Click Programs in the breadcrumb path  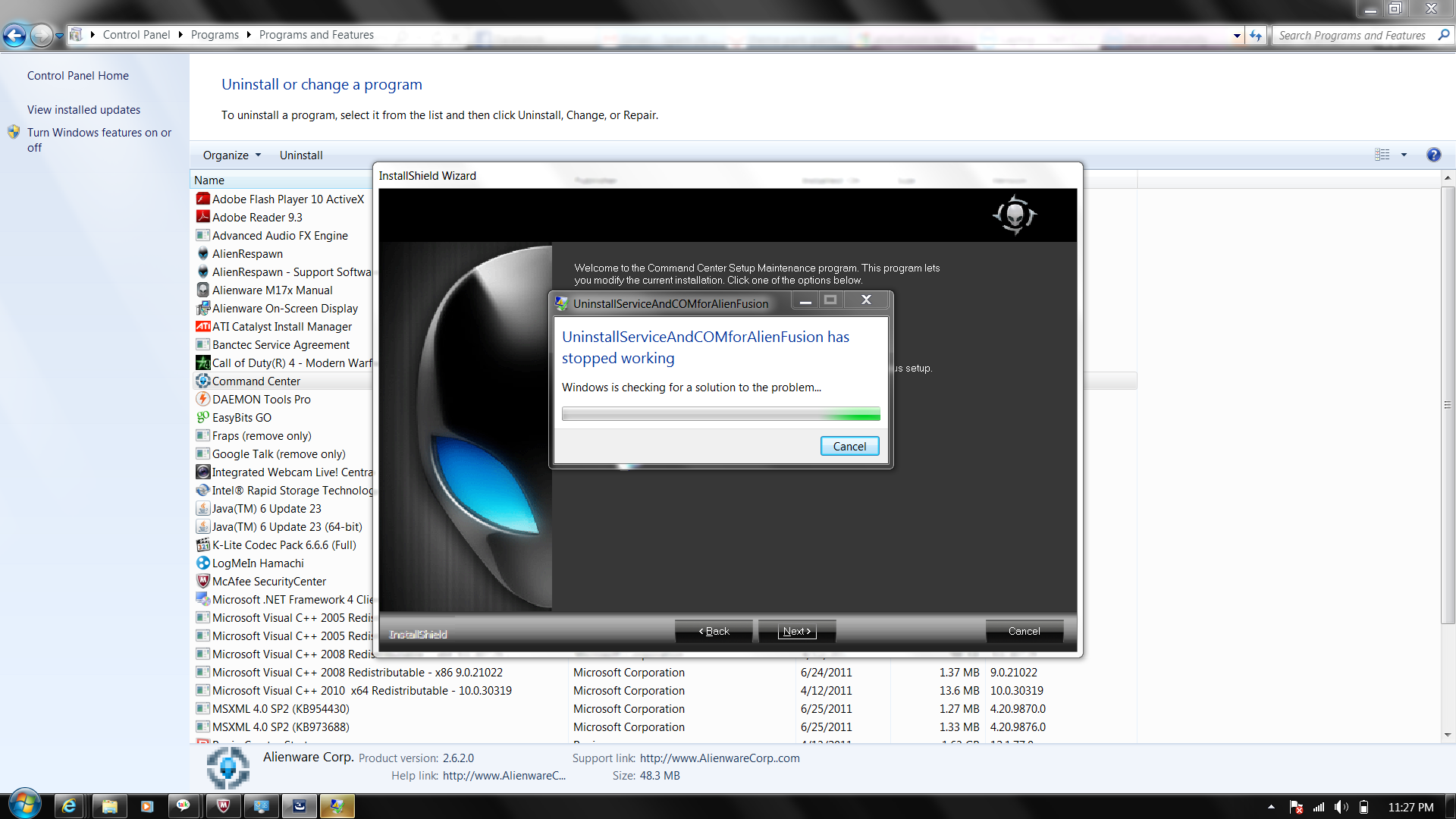[x=215, y=35]
